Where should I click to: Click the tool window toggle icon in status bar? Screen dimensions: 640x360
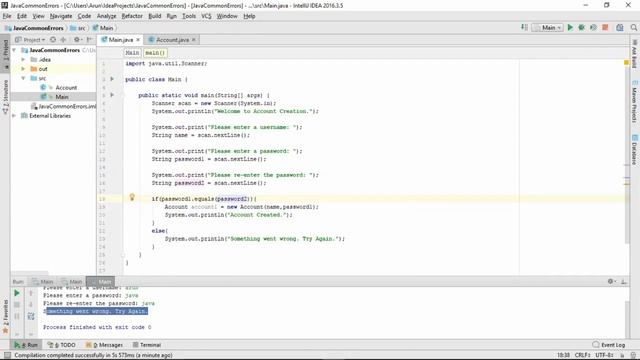[x=7, y=356]
